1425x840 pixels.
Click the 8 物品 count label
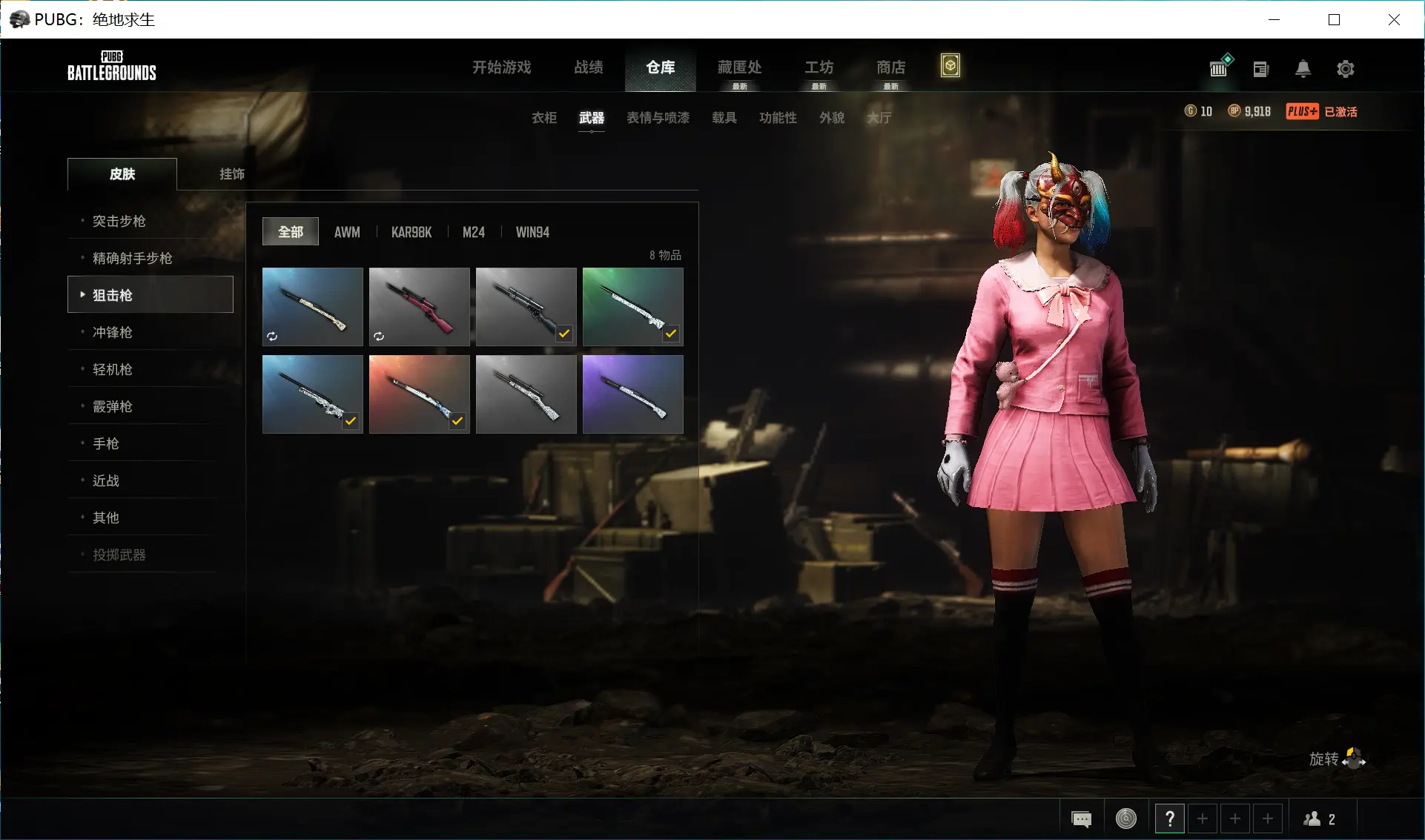tap(665, 255)
